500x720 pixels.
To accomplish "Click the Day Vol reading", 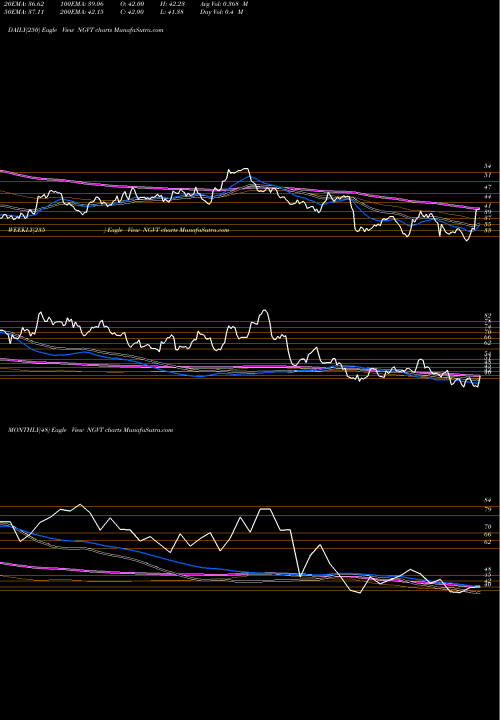I will 221,12.
